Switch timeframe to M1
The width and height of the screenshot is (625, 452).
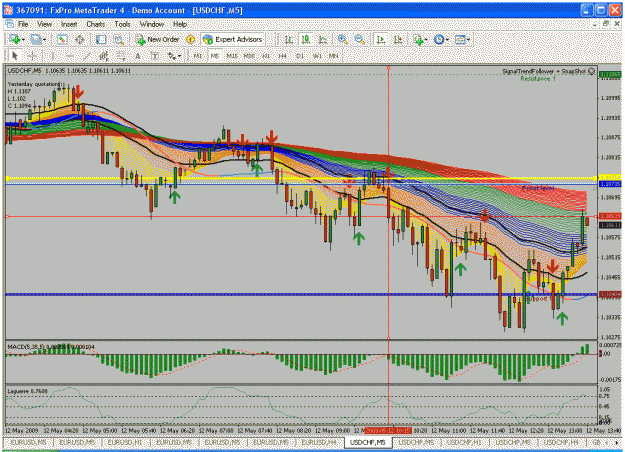pos(198,56)
